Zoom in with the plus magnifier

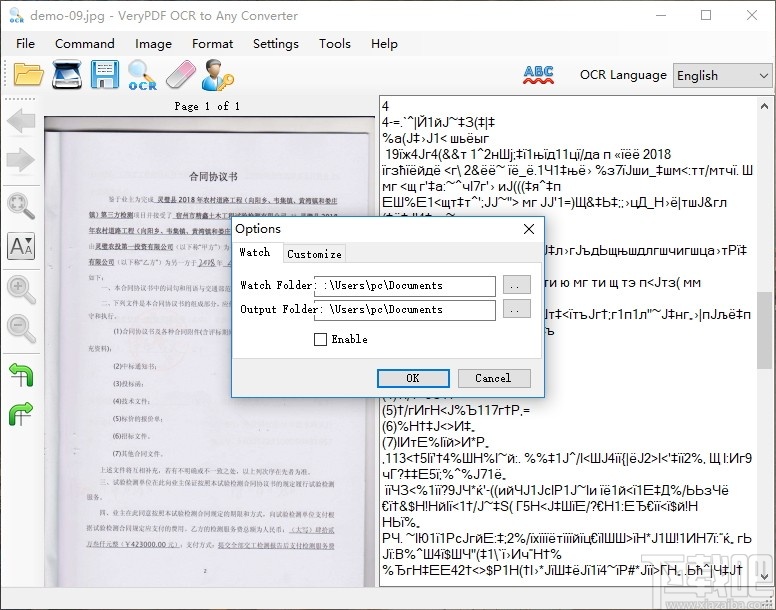21,289
